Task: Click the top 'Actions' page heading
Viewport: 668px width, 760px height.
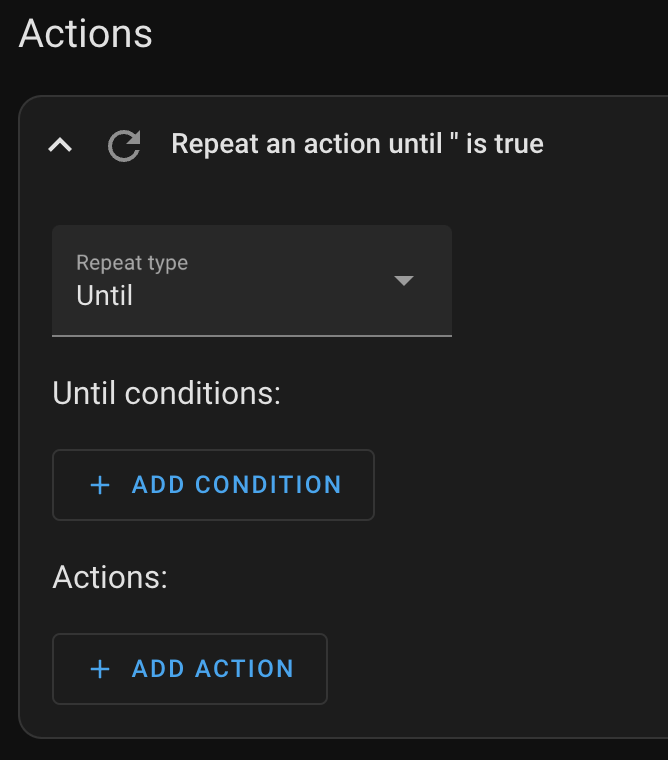Action: 85,33
